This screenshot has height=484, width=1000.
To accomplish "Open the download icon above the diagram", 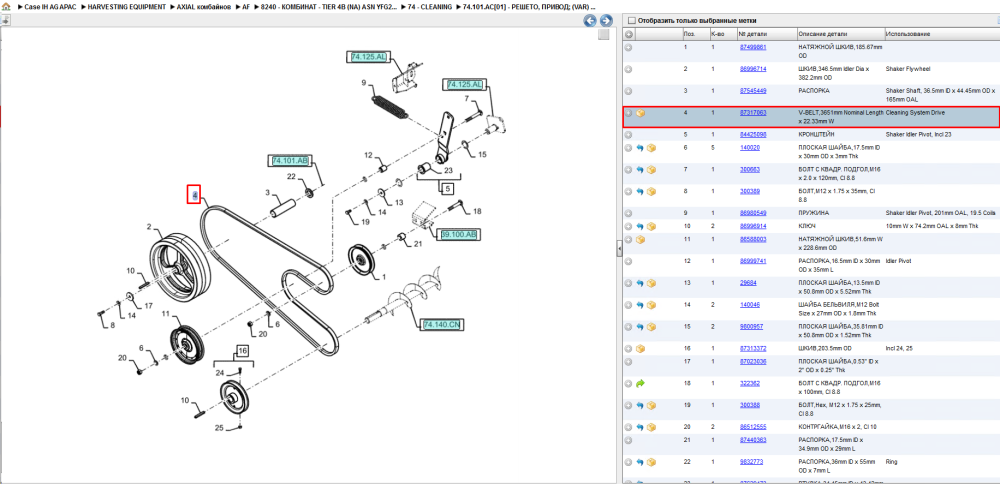I will pos(5,20).
